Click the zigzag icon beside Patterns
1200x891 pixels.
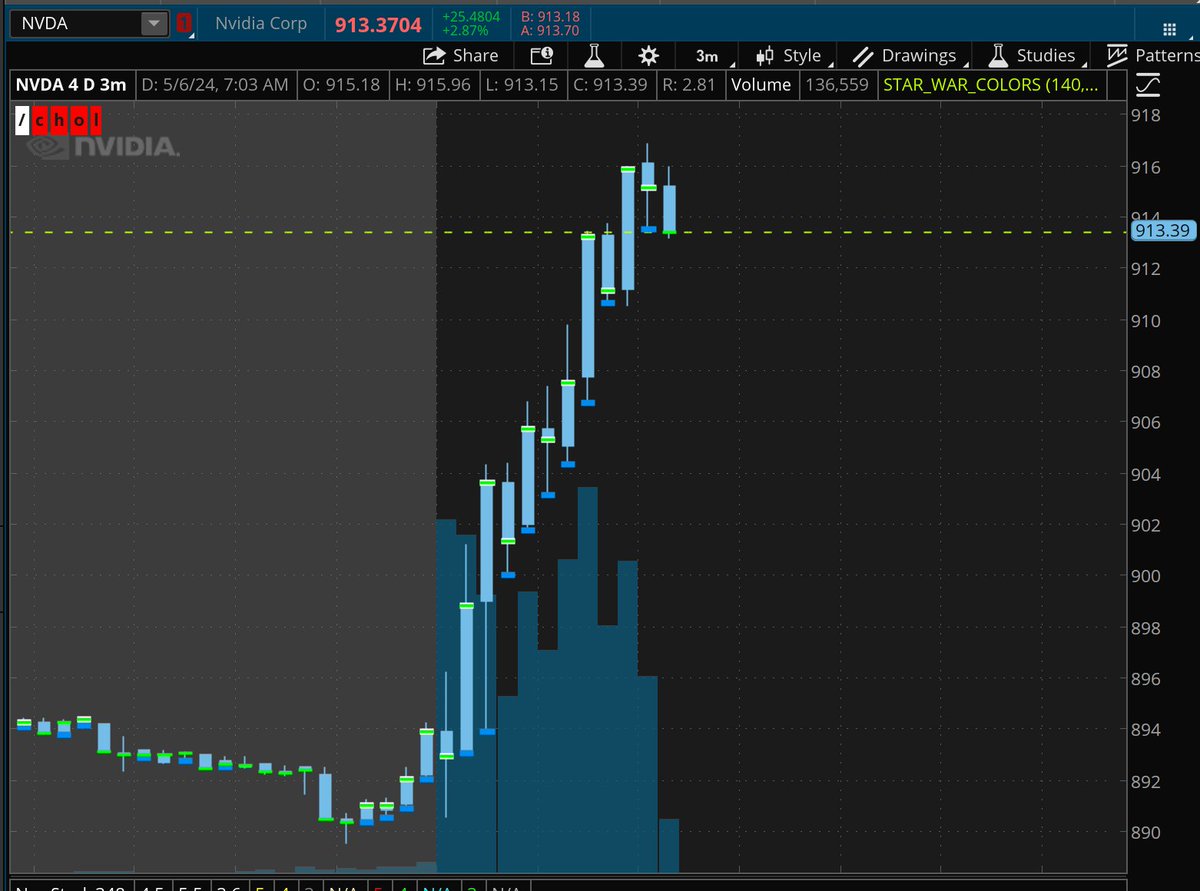coord(1116,56)
